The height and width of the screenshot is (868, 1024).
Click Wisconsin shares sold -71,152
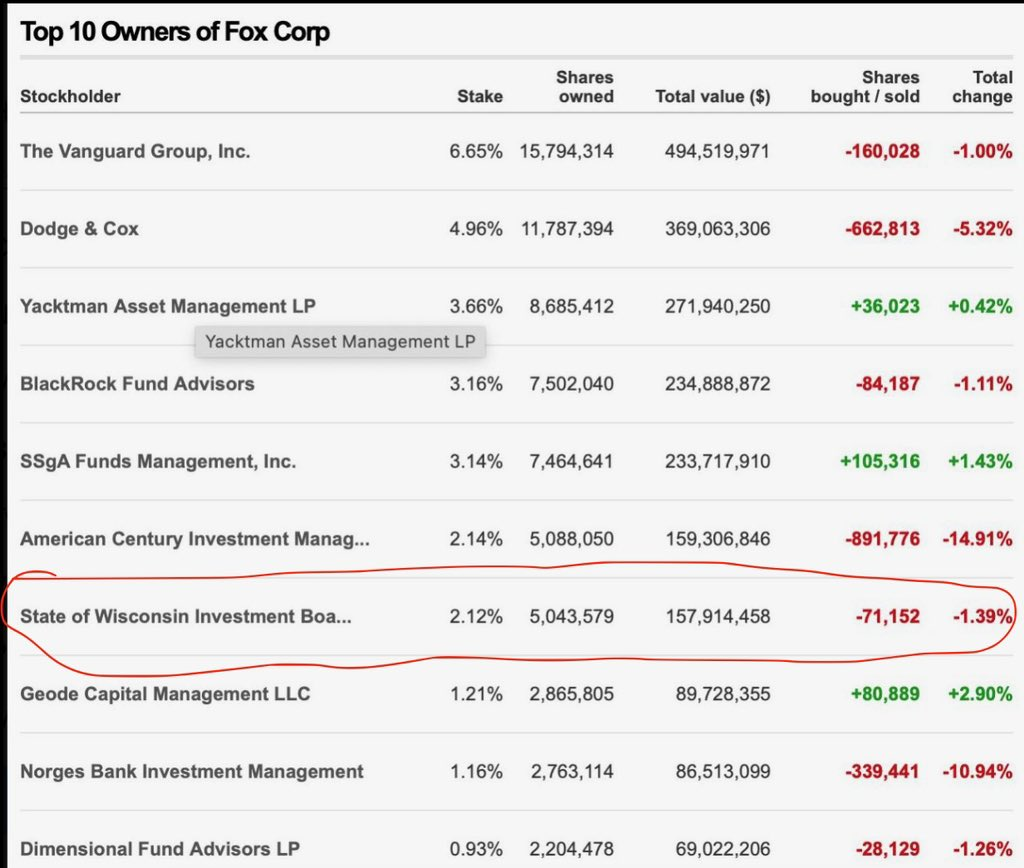[x=888, y=616]
